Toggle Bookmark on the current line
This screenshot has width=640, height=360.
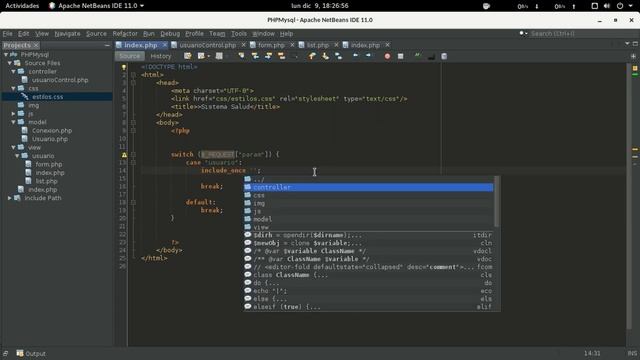338,56
